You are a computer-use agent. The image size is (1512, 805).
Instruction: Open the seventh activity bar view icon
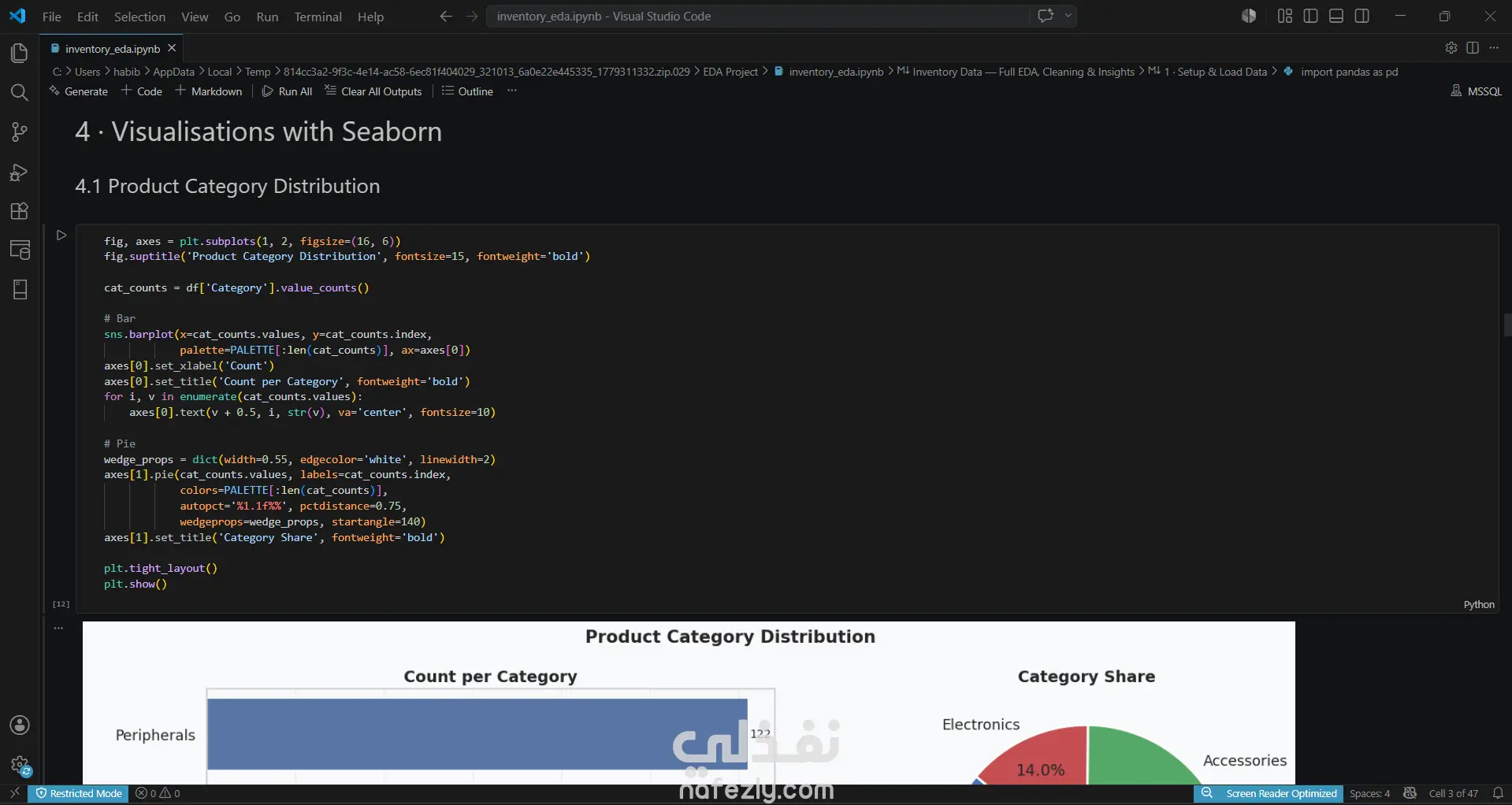[x=20, y=289]
